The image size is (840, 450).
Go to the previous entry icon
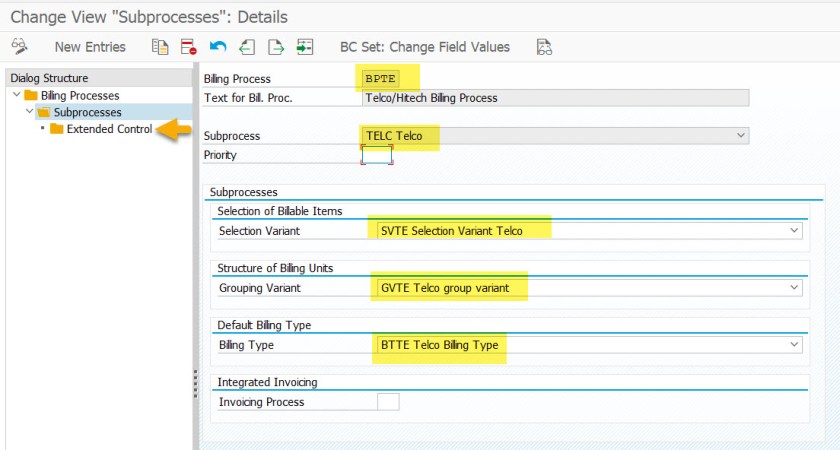click(246, 47)
